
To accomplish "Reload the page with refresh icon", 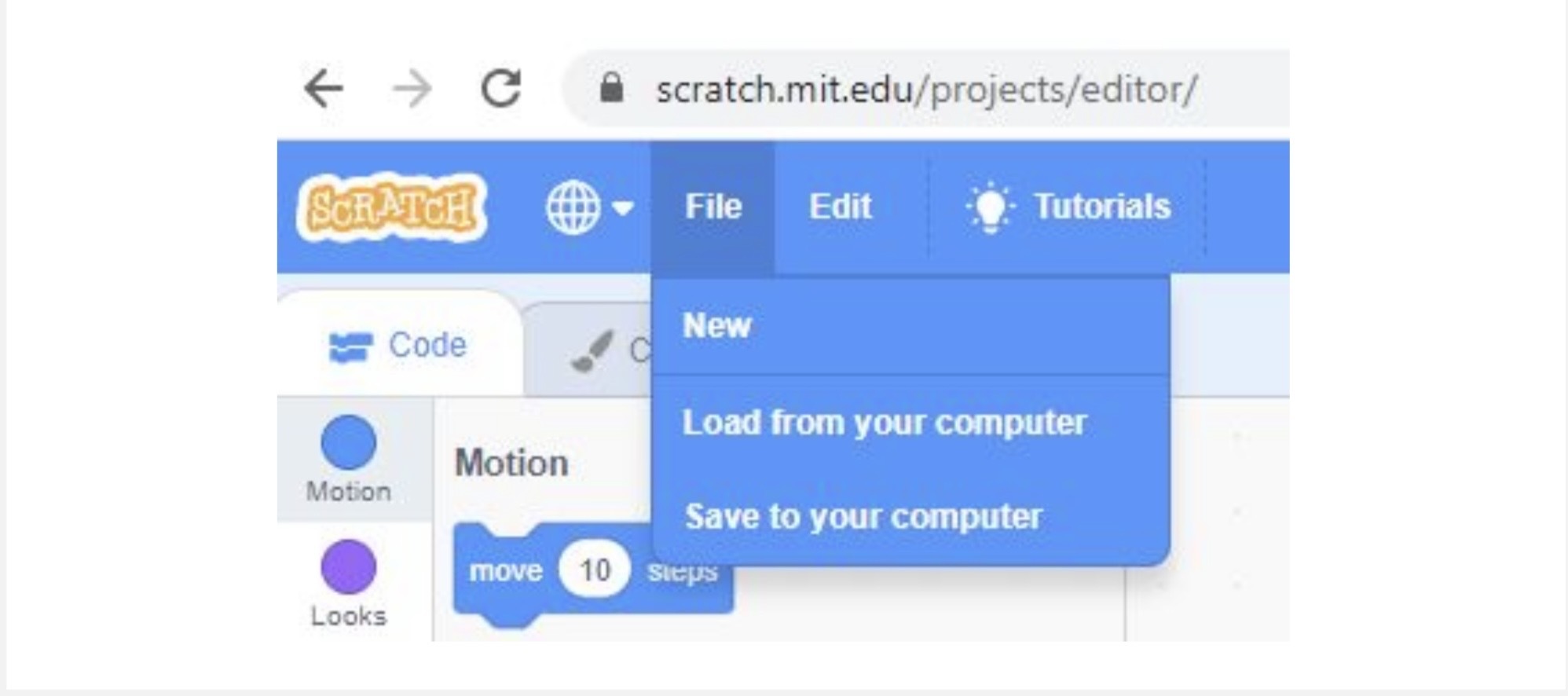I will [x=501, y=88].
